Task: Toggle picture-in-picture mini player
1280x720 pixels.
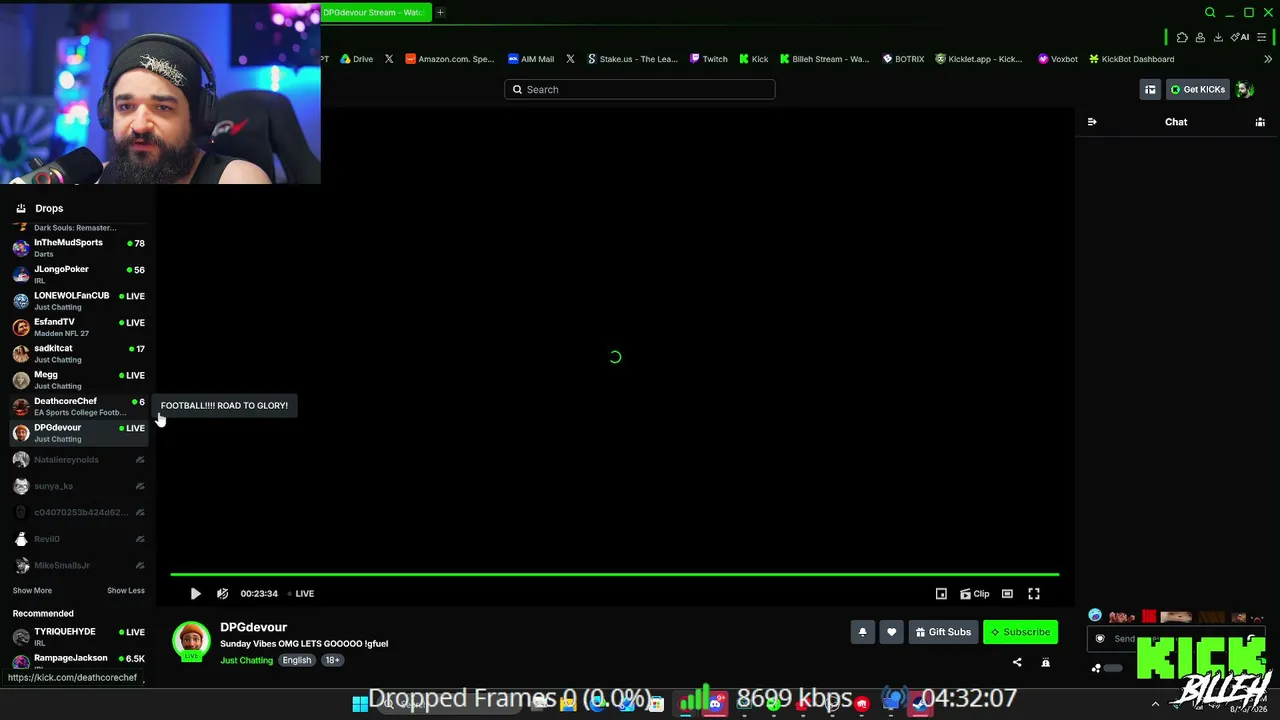Action: point(941,594)
